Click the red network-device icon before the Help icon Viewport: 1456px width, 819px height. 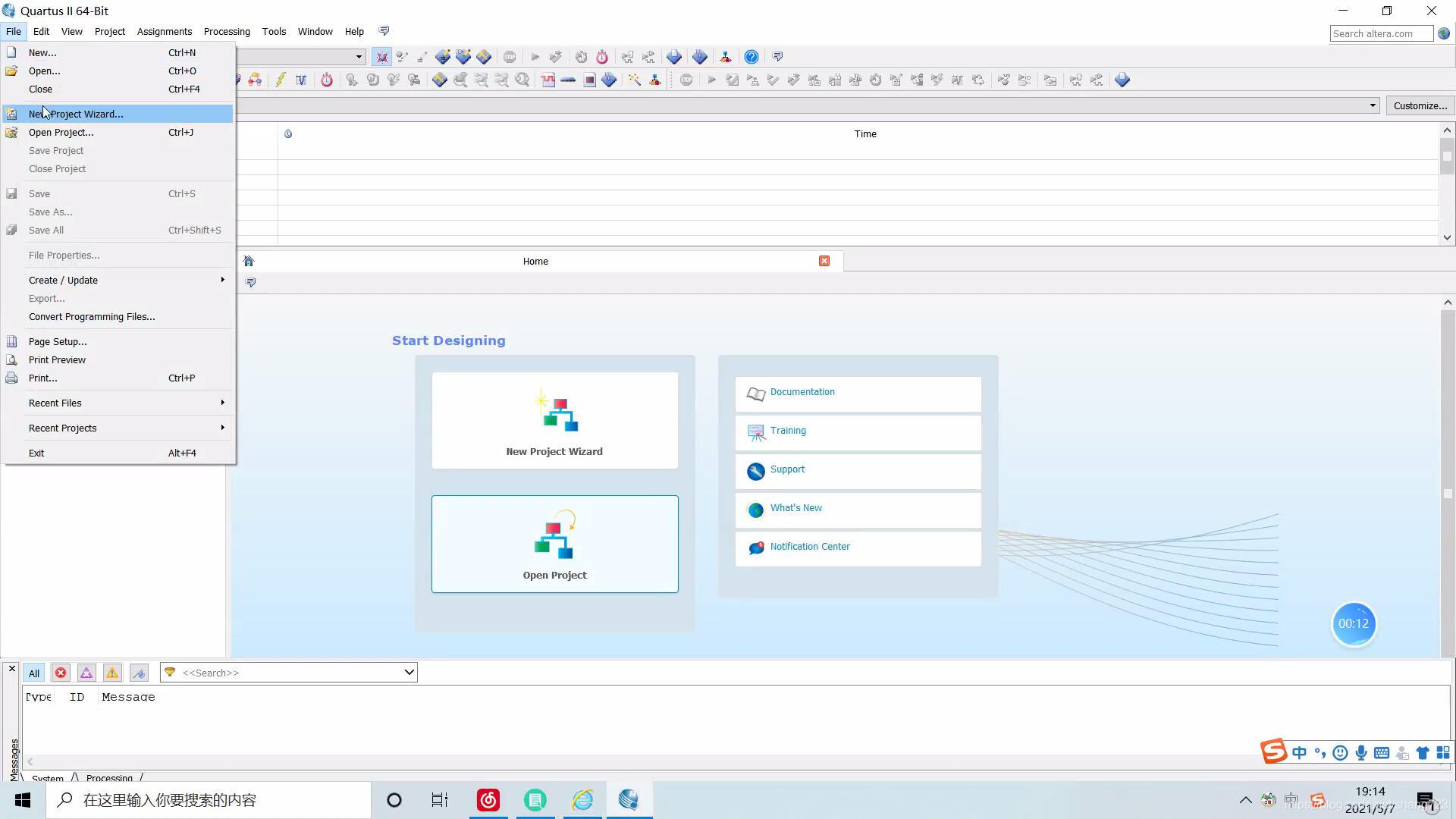(726, 57)
